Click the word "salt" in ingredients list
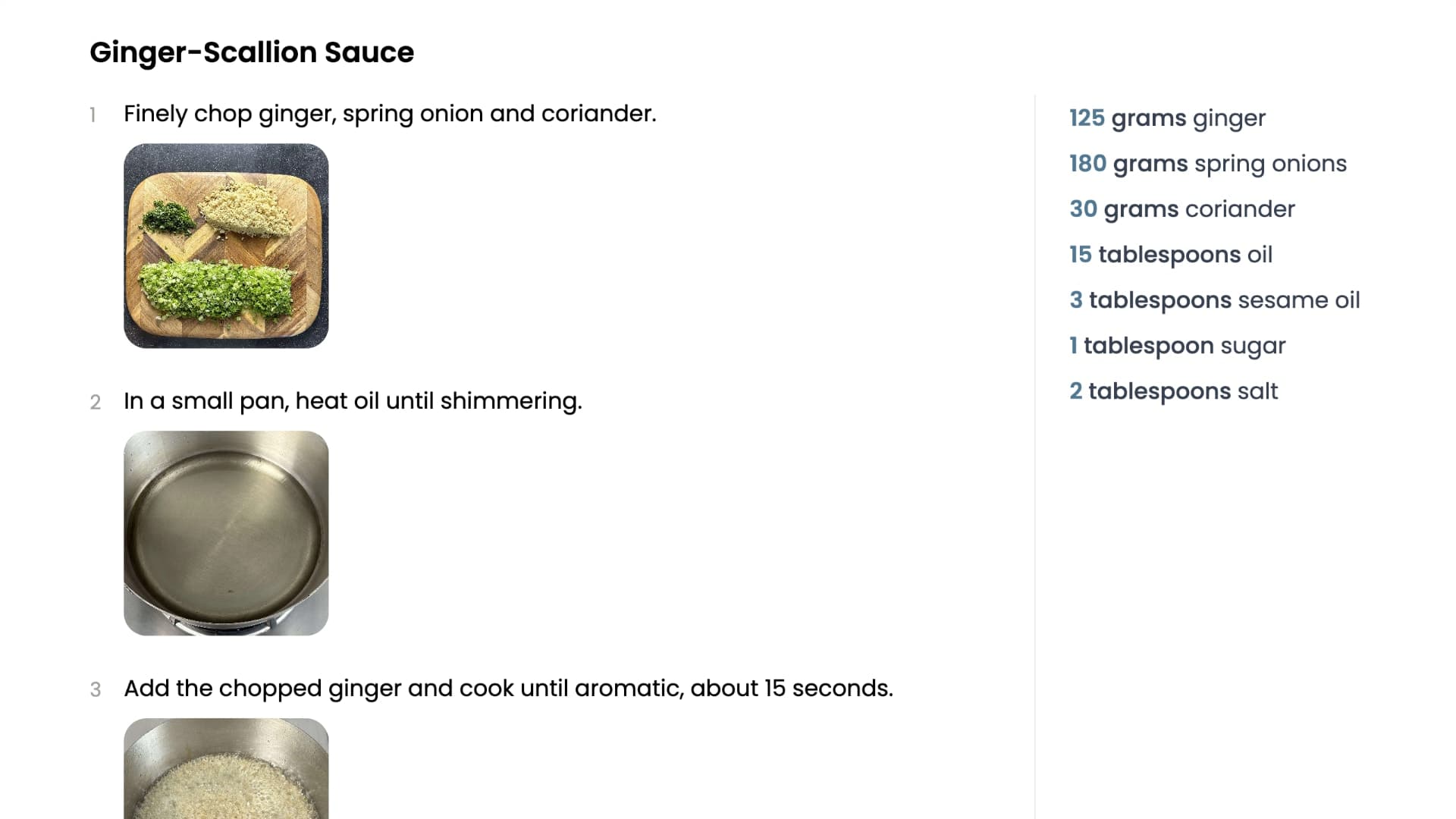The image size is (1456, 819). click(1257, 391)
